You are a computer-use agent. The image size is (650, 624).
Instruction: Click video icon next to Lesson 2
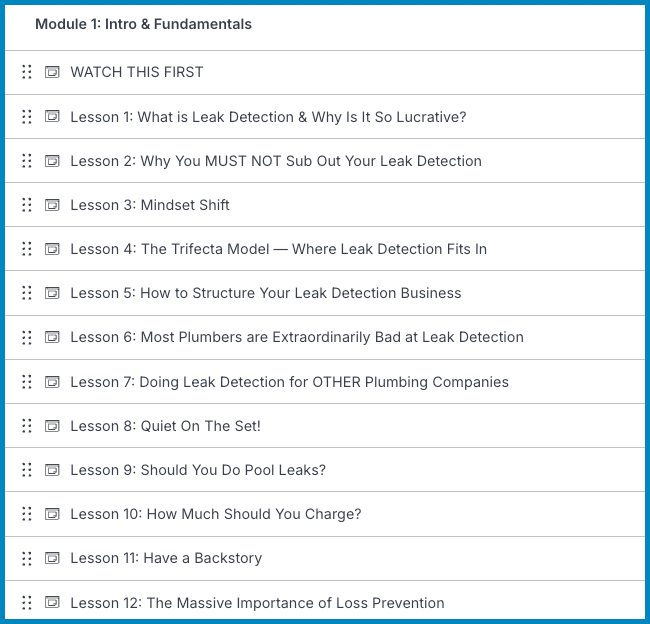[52, 161]
